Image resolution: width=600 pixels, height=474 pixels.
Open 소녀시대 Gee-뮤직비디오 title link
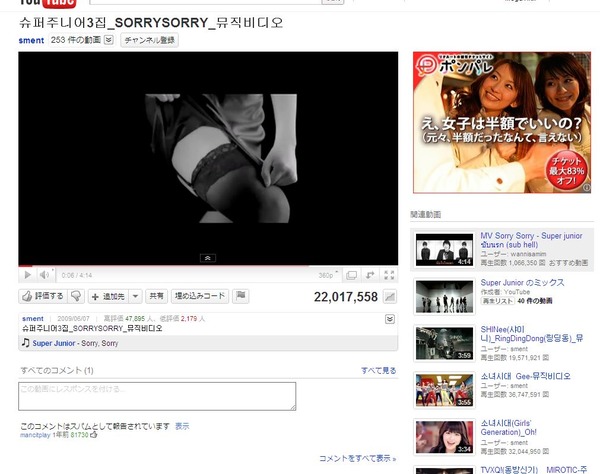coord(525,376)
